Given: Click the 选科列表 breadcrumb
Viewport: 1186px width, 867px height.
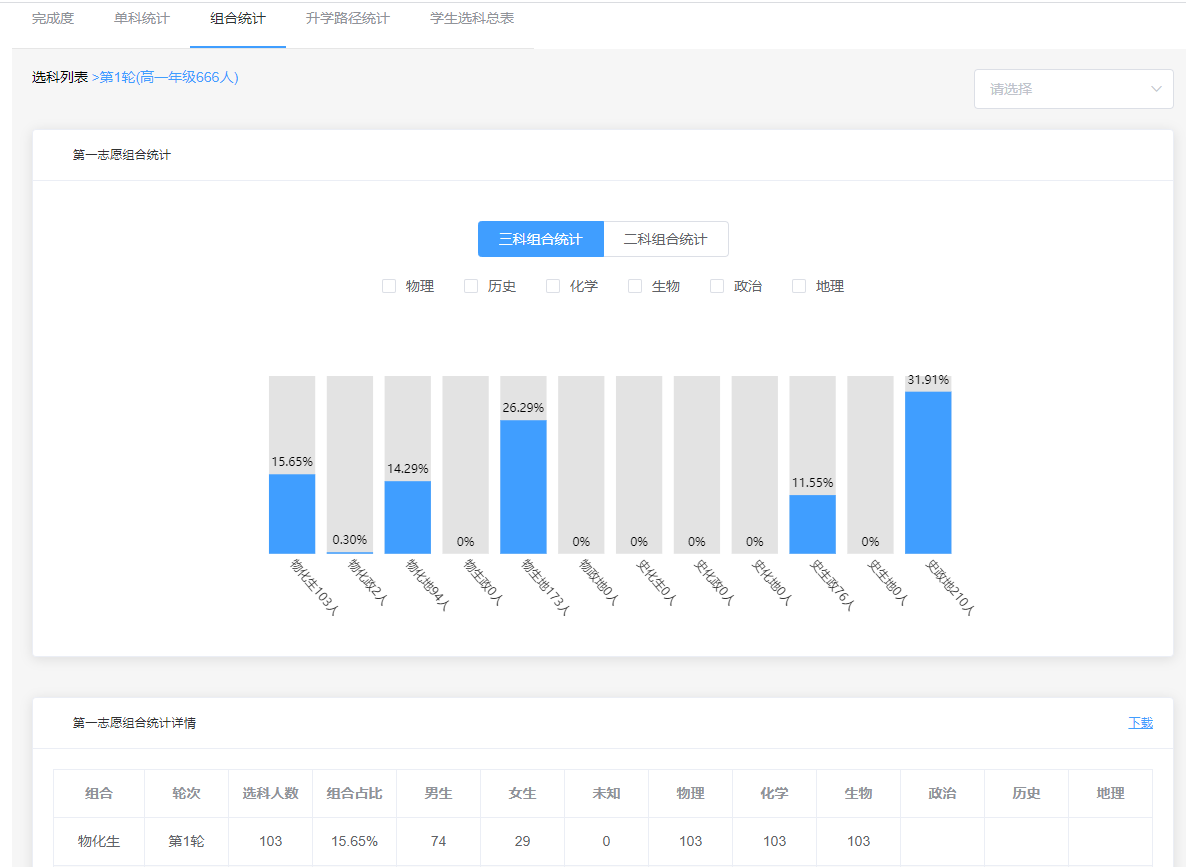Looking at the screenshot, I should point(60,77).
